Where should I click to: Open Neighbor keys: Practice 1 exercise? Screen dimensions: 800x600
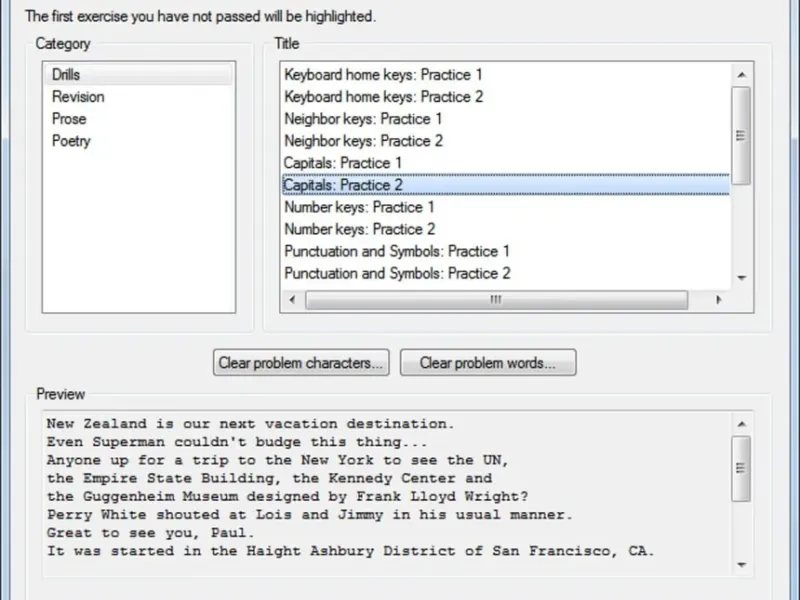[x=363, y=119]
